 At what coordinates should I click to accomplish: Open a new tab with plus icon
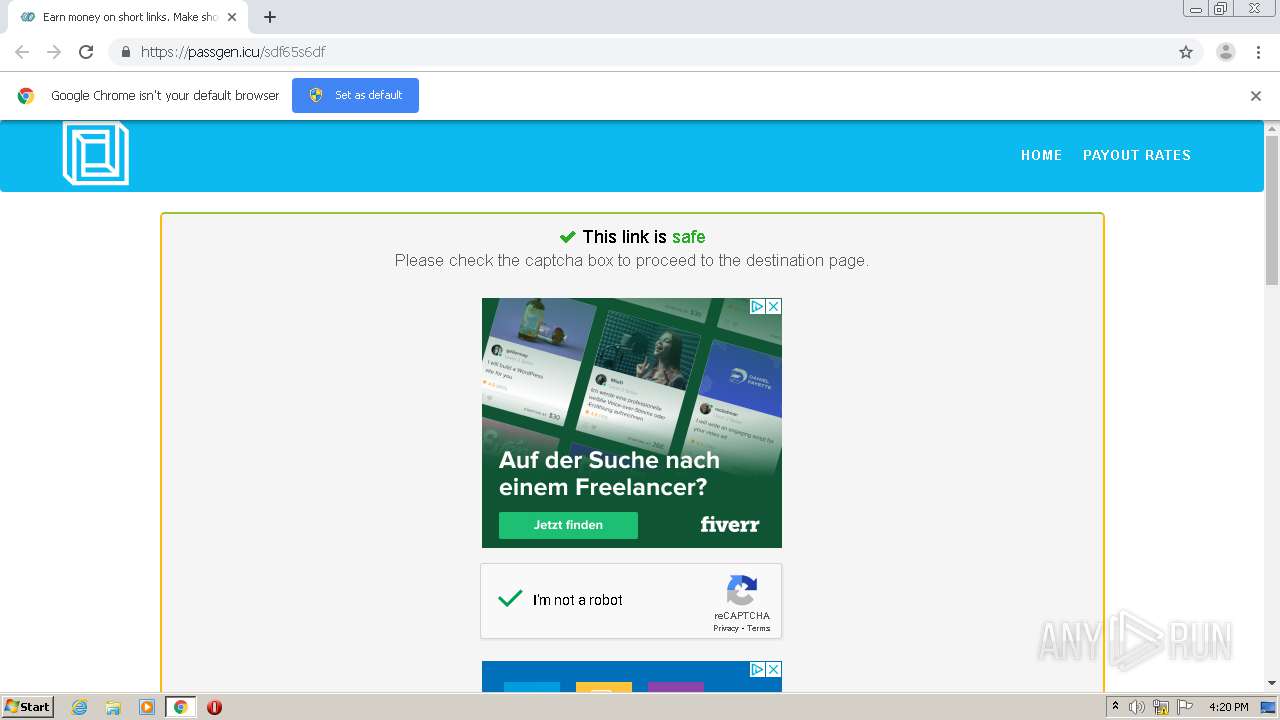(270, 17)
